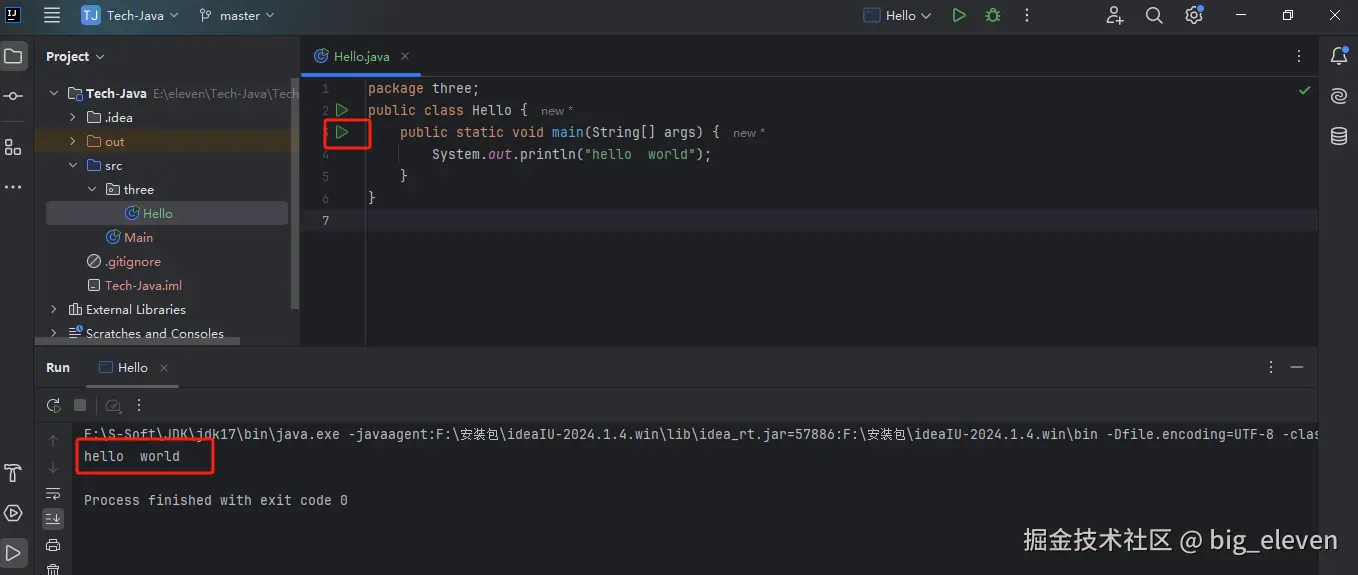This screenshot has width=1358, height=575.
Task: Open the Database tool window
Action: (x=1339, y=136)
